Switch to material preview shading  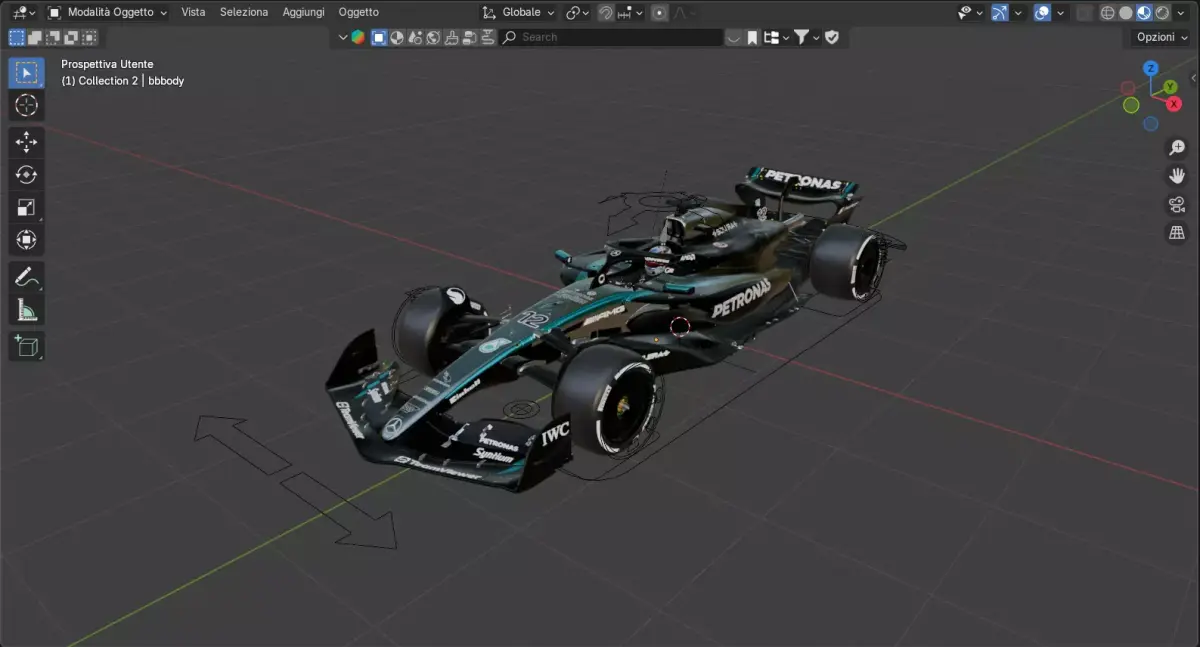[1144, 13]
